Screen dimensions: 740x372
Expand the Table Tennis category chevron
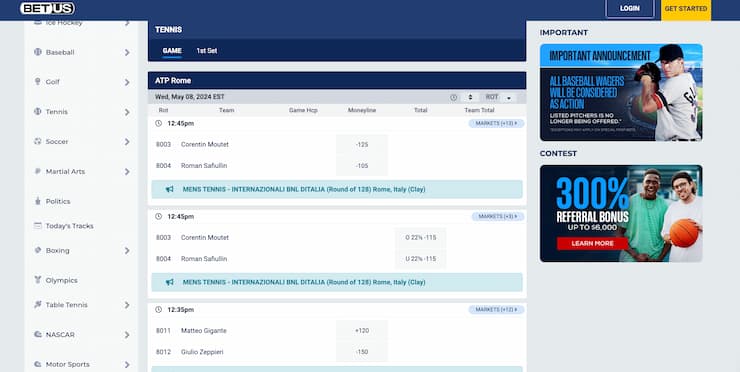[127, 305]
